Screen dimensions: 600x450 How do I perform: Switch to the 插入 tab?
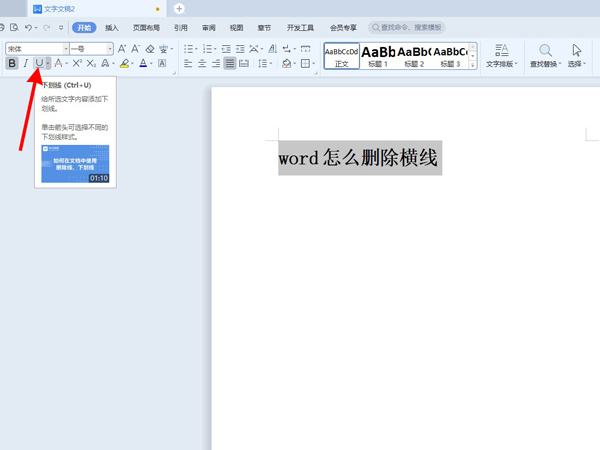click(112, 28)
